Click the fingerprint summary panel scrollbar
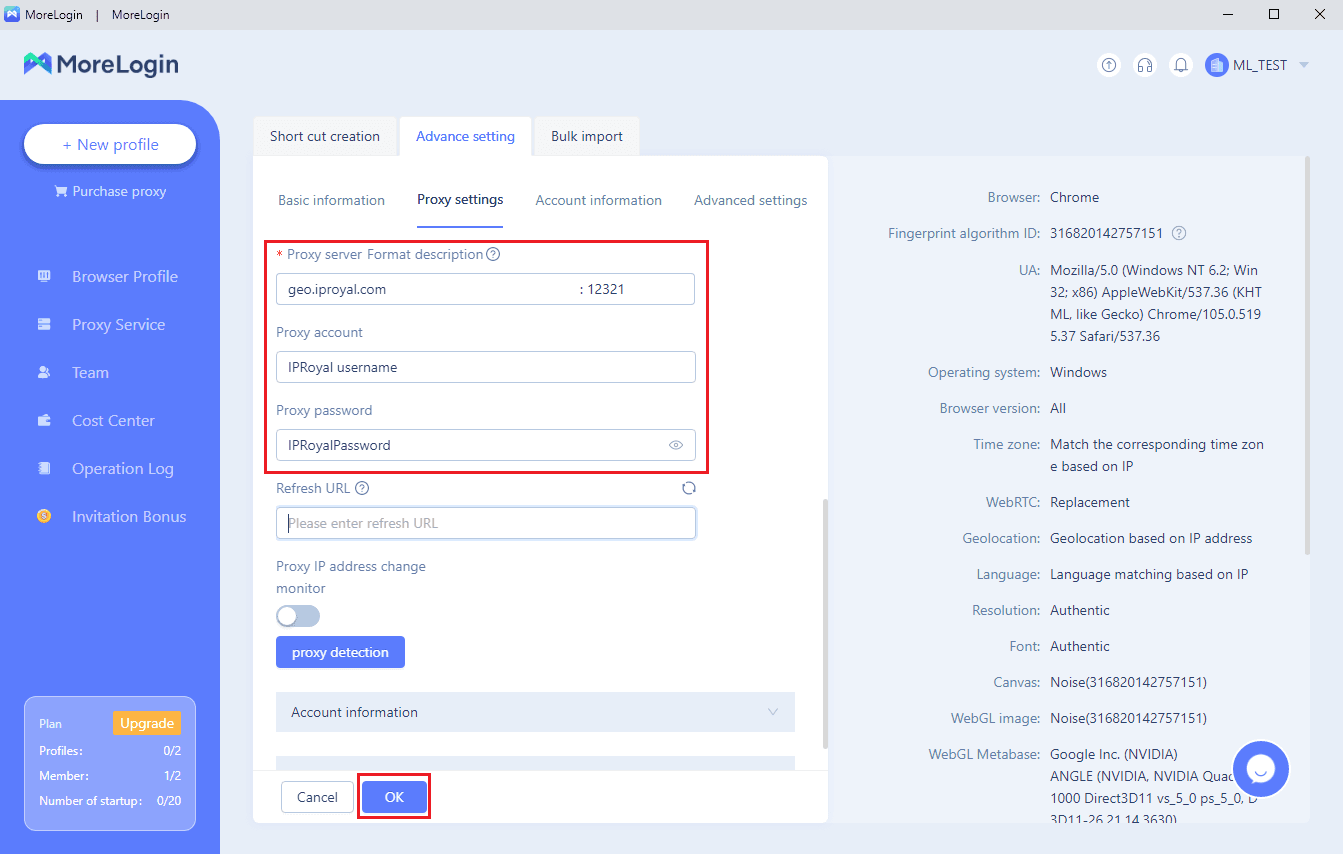 [1306, 355]
